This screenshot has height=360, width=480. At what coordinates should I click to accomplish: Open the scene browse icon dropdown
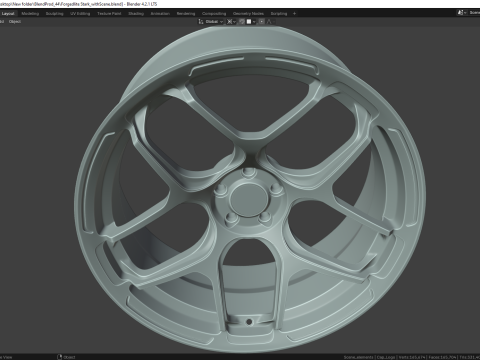(x=462, y=13)
